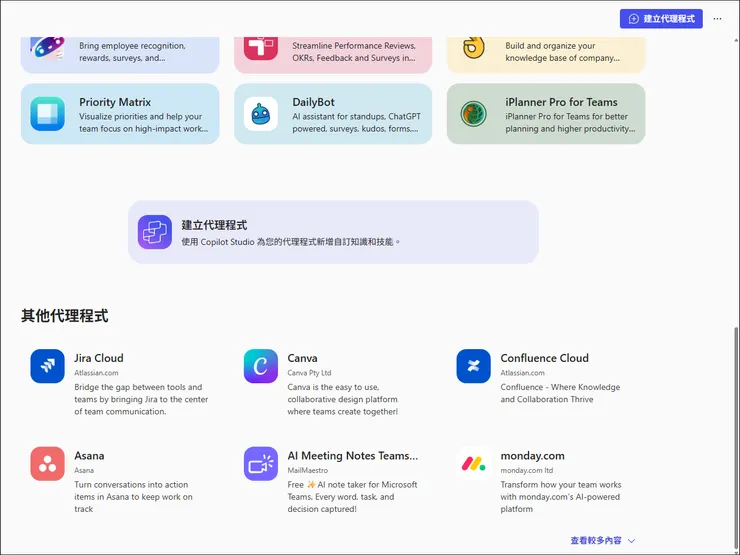Open the Canva title link
The image size is (740, 555).
click(302, 358)
